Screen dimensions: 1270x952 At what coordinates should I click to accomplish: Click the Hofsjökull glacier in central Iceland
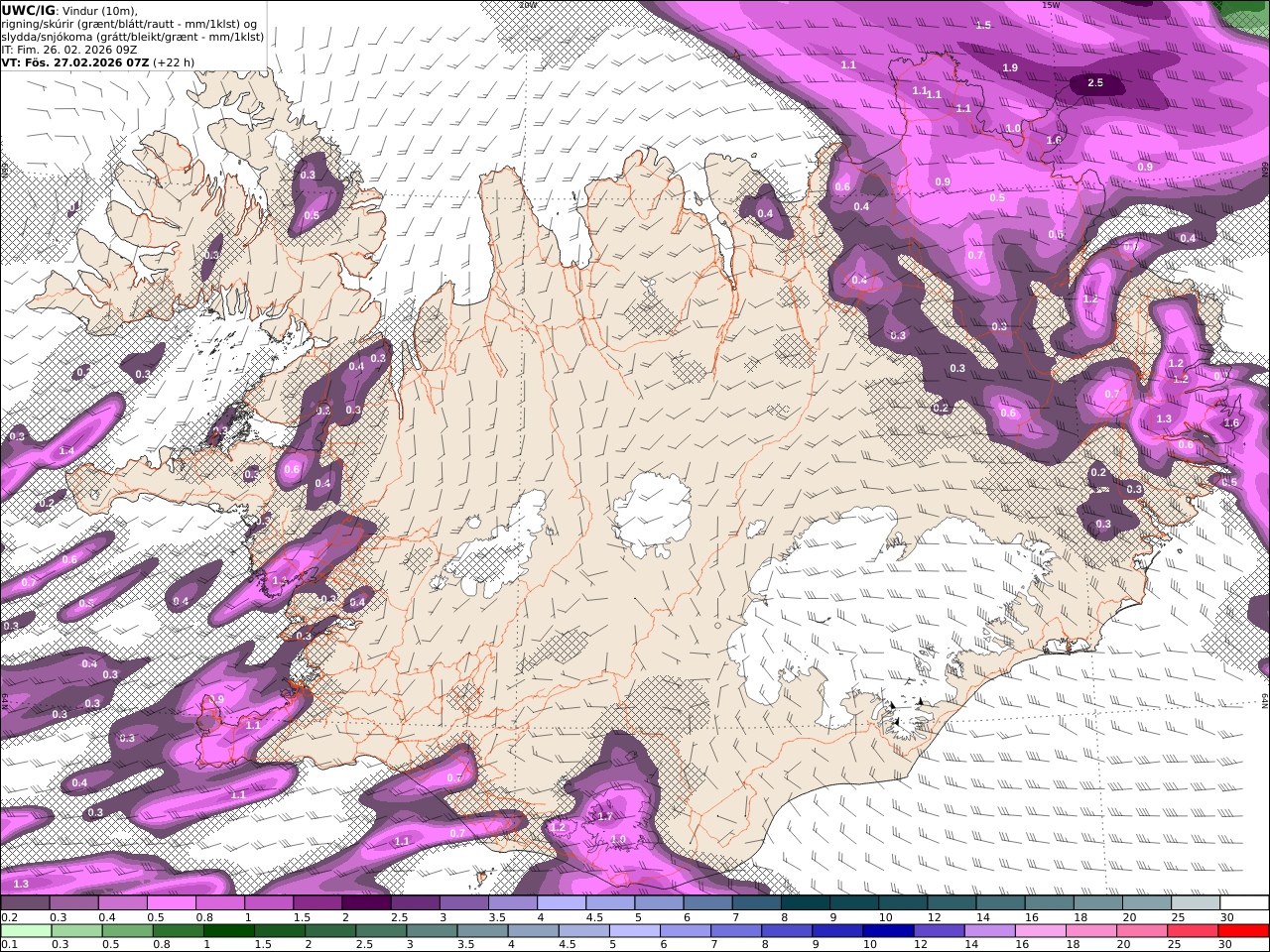point(652,514)
